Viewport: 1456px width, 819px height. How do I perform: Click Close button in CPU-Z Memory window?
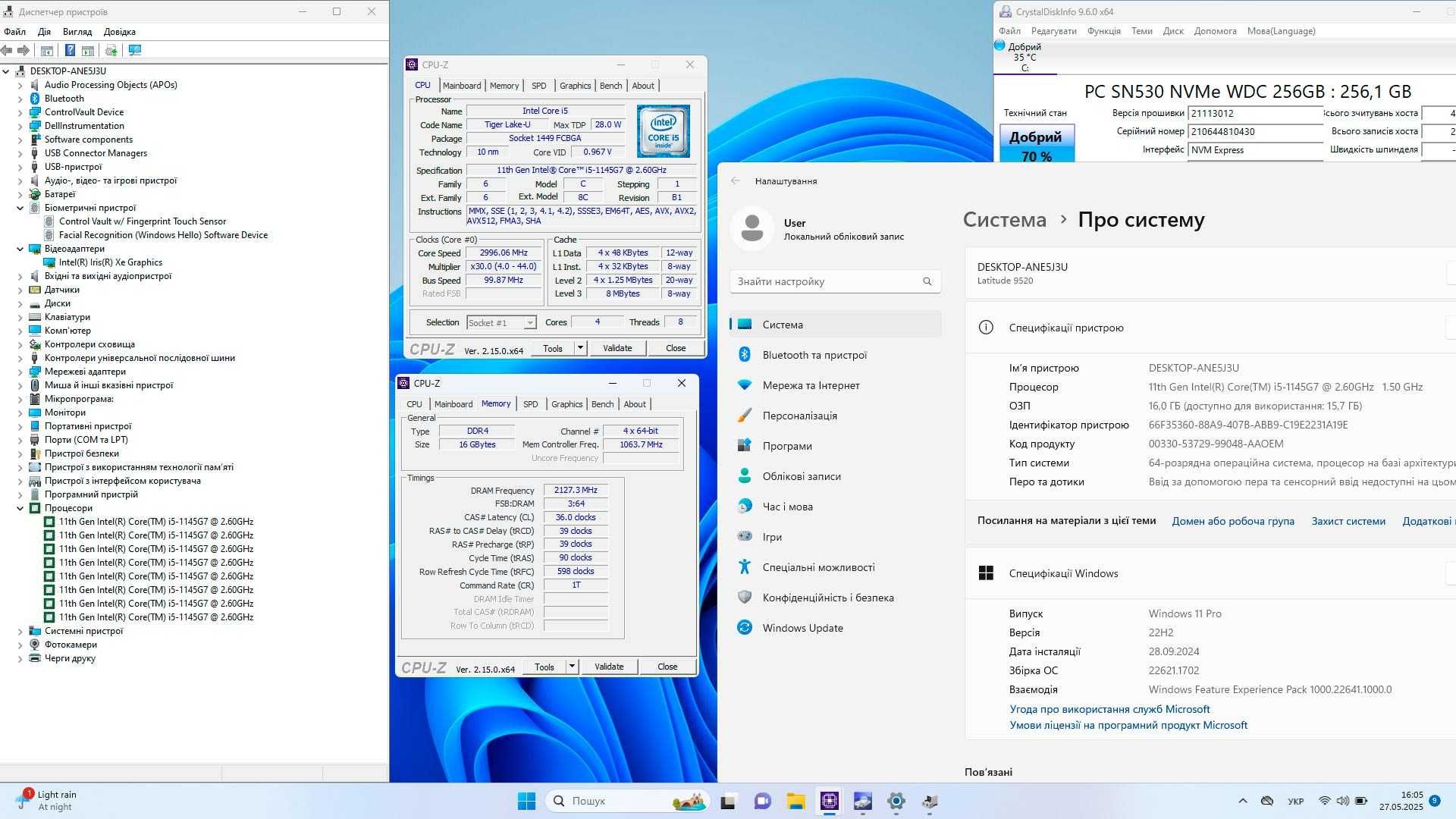(667, 667)
